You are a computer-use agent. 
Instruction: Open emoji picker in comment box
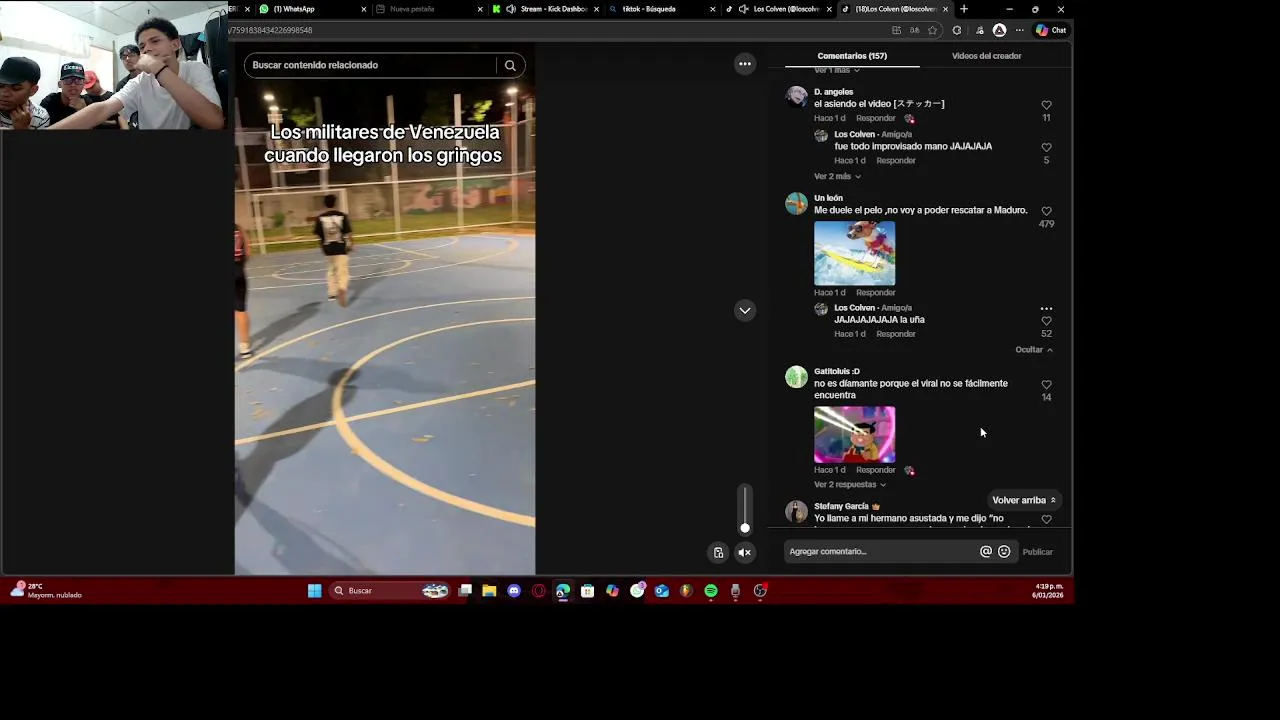click(x=1004, y=552)
